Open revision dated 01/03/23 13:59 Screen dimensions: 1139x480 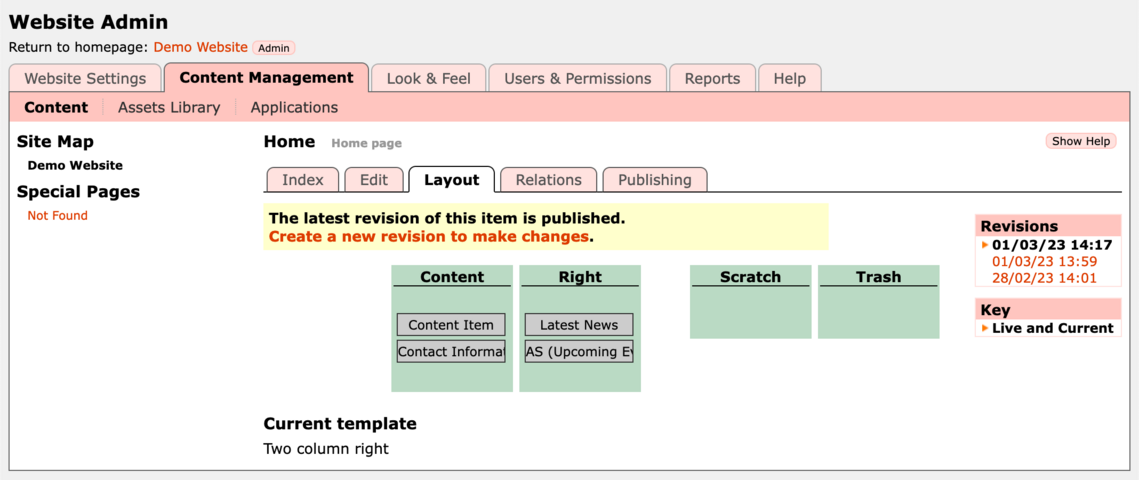coord(1044,261)
